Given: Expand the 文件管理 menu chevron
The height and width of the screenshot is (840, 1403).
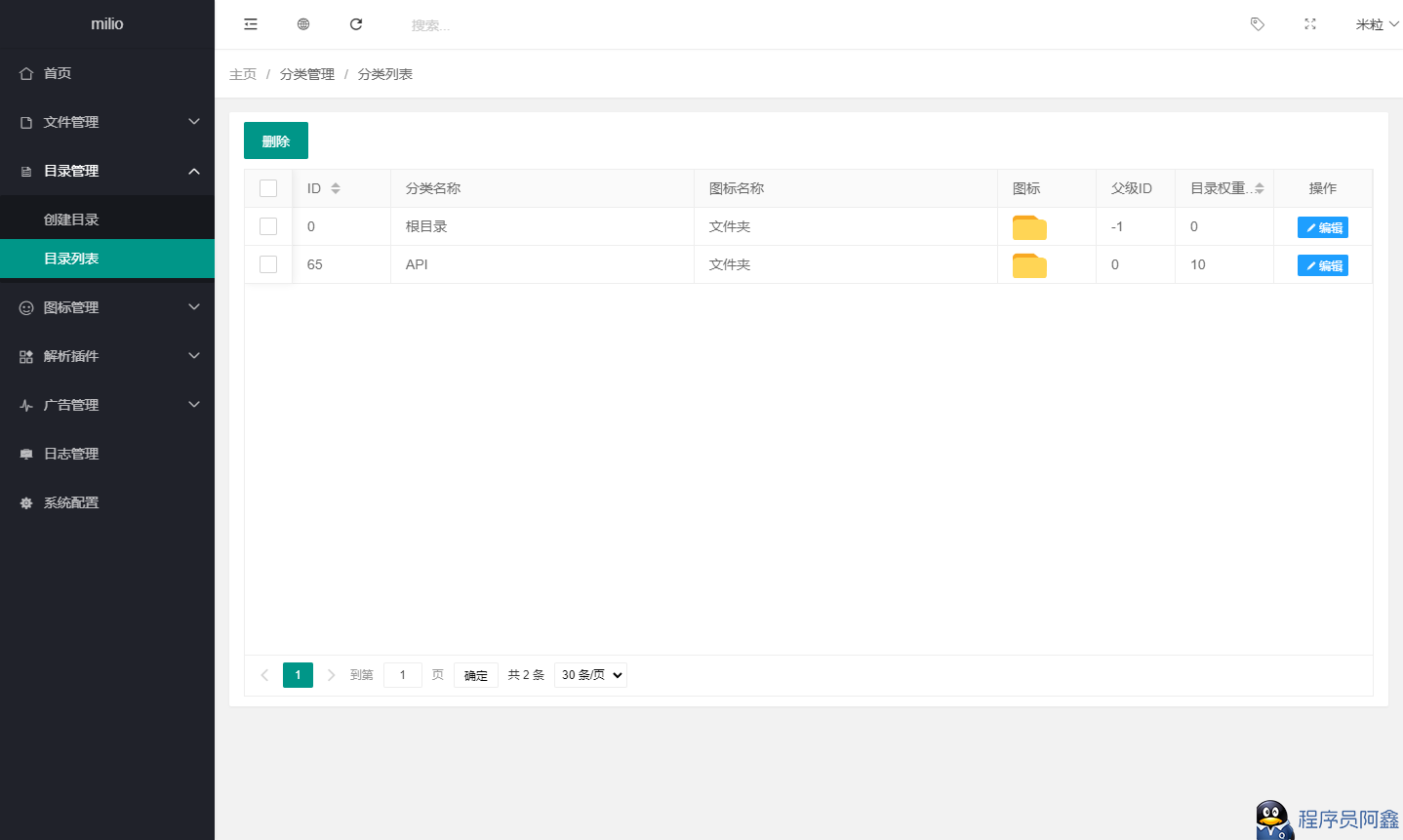Looking at the screenshot, I should click(194, 122).
